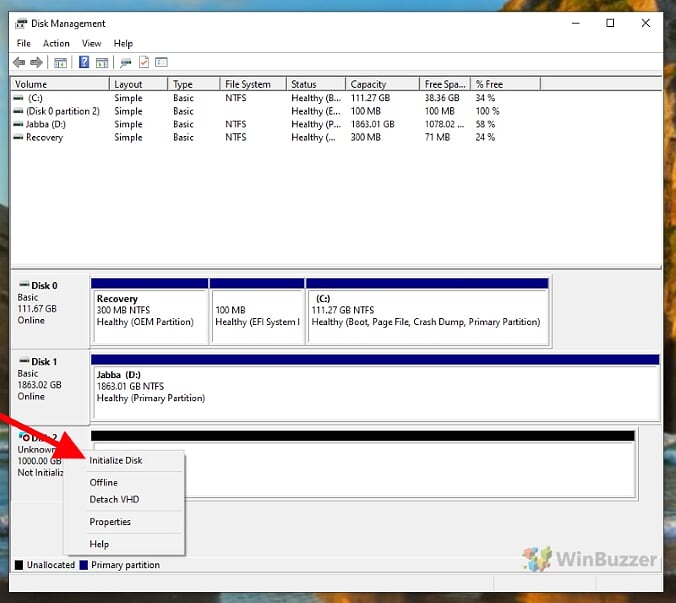The width and height of the screenshot is (676, 603).
Task: Minimize the Disk Management window
Action: (x=576, y=23)
